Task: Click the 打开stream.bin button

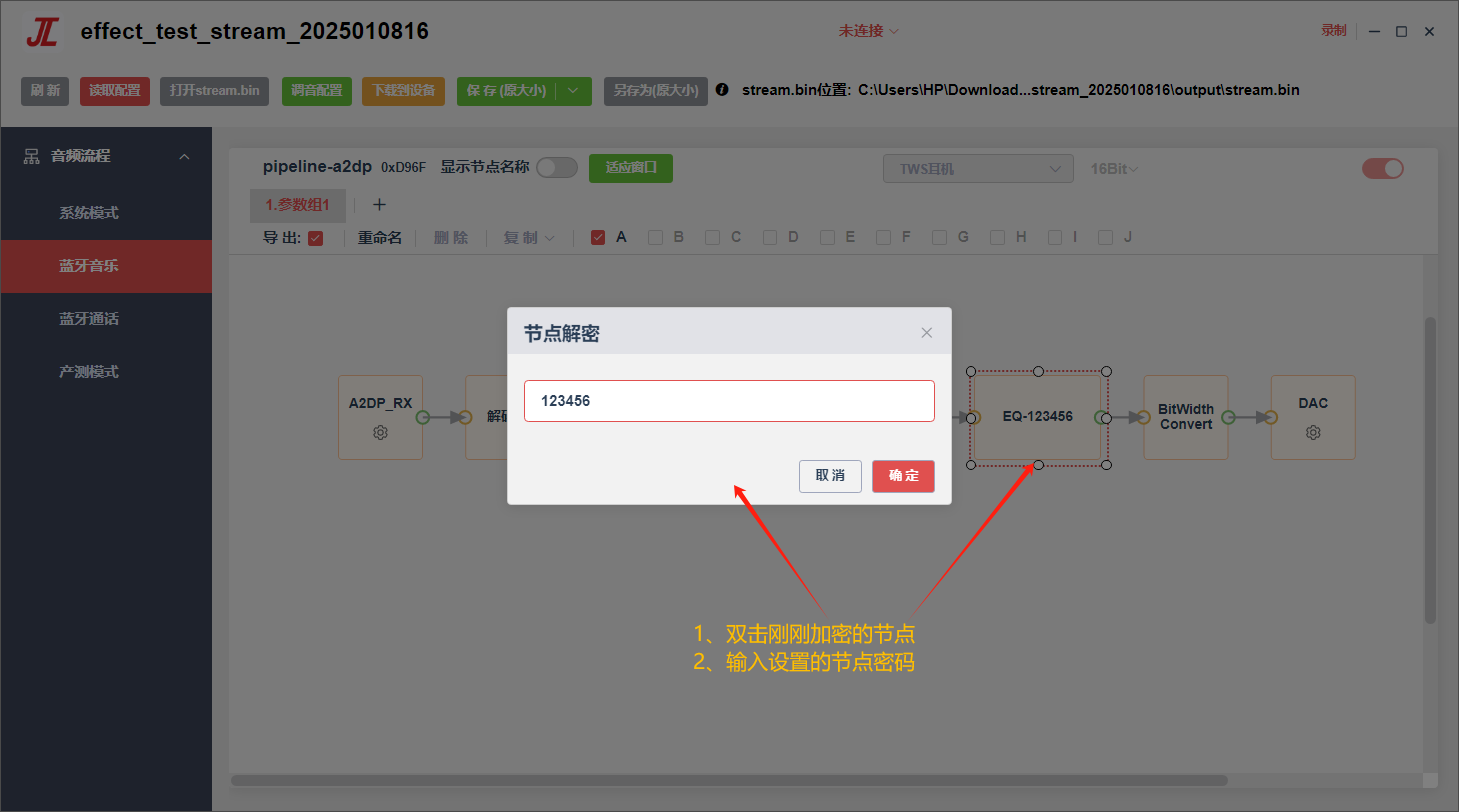Action: tap(214, 91)
